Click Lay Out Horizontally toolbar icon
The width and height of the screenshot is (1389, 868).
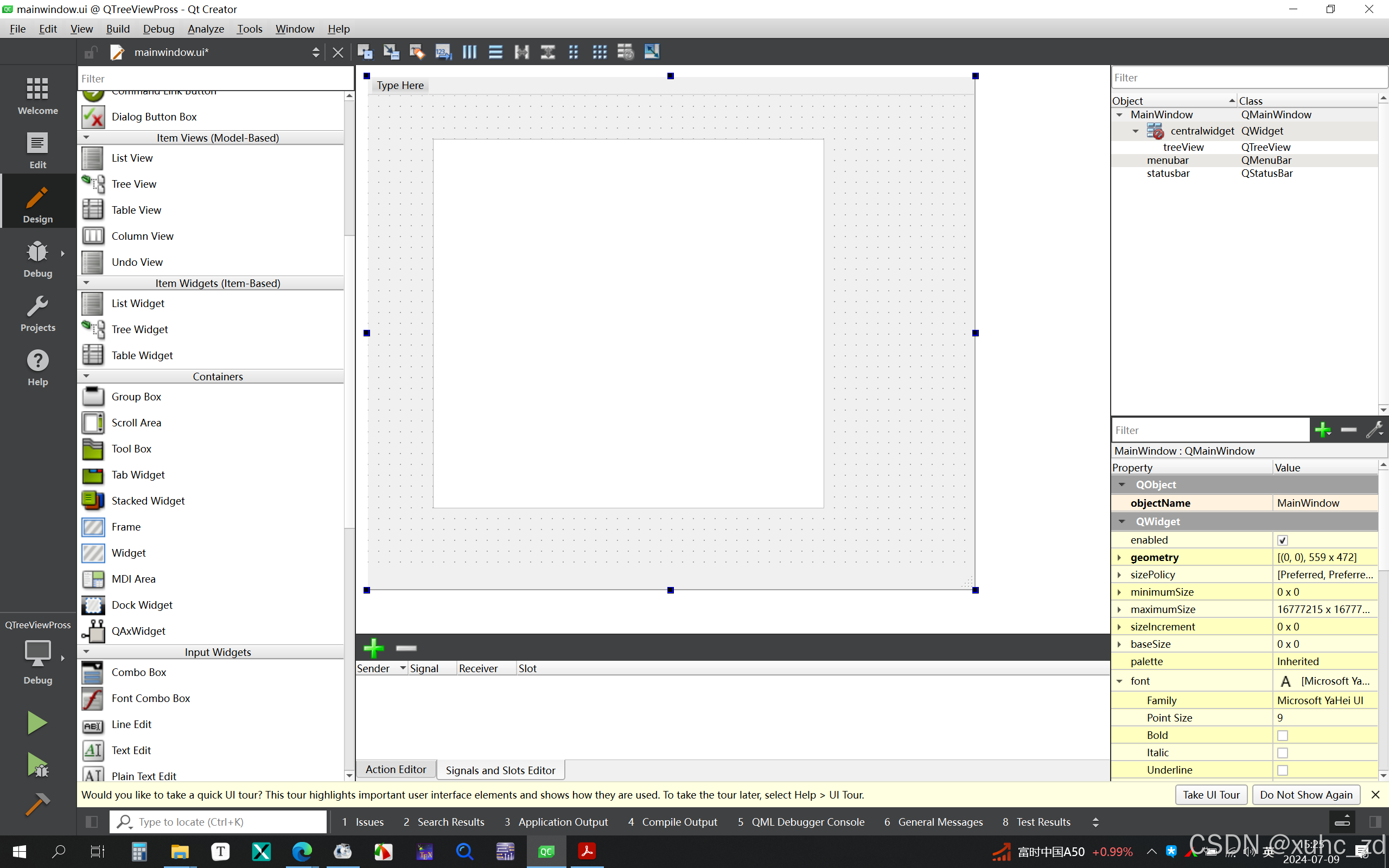[x=469, y=52]
